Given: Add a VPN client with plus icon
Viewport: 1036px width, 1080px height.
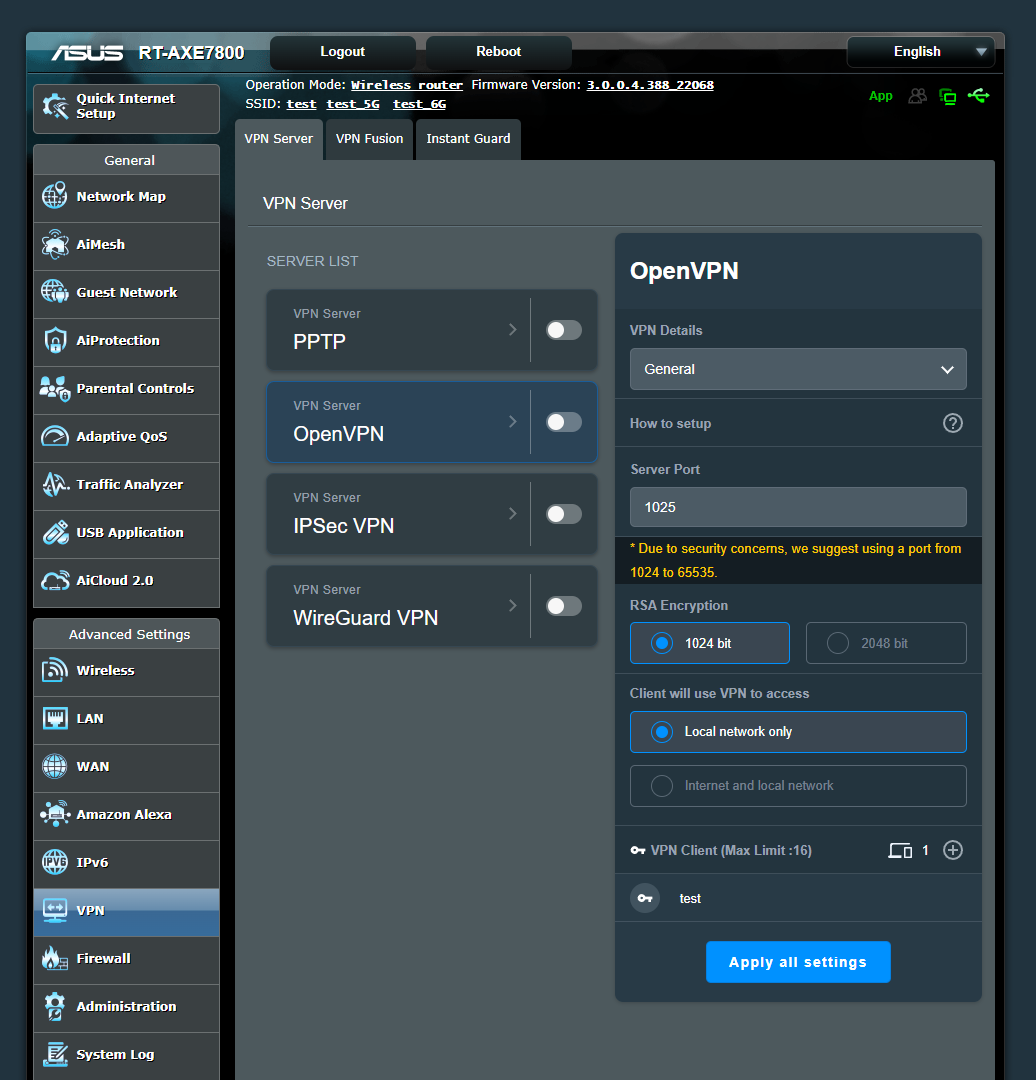Looking at the screenshot, I should pos(953,850).
